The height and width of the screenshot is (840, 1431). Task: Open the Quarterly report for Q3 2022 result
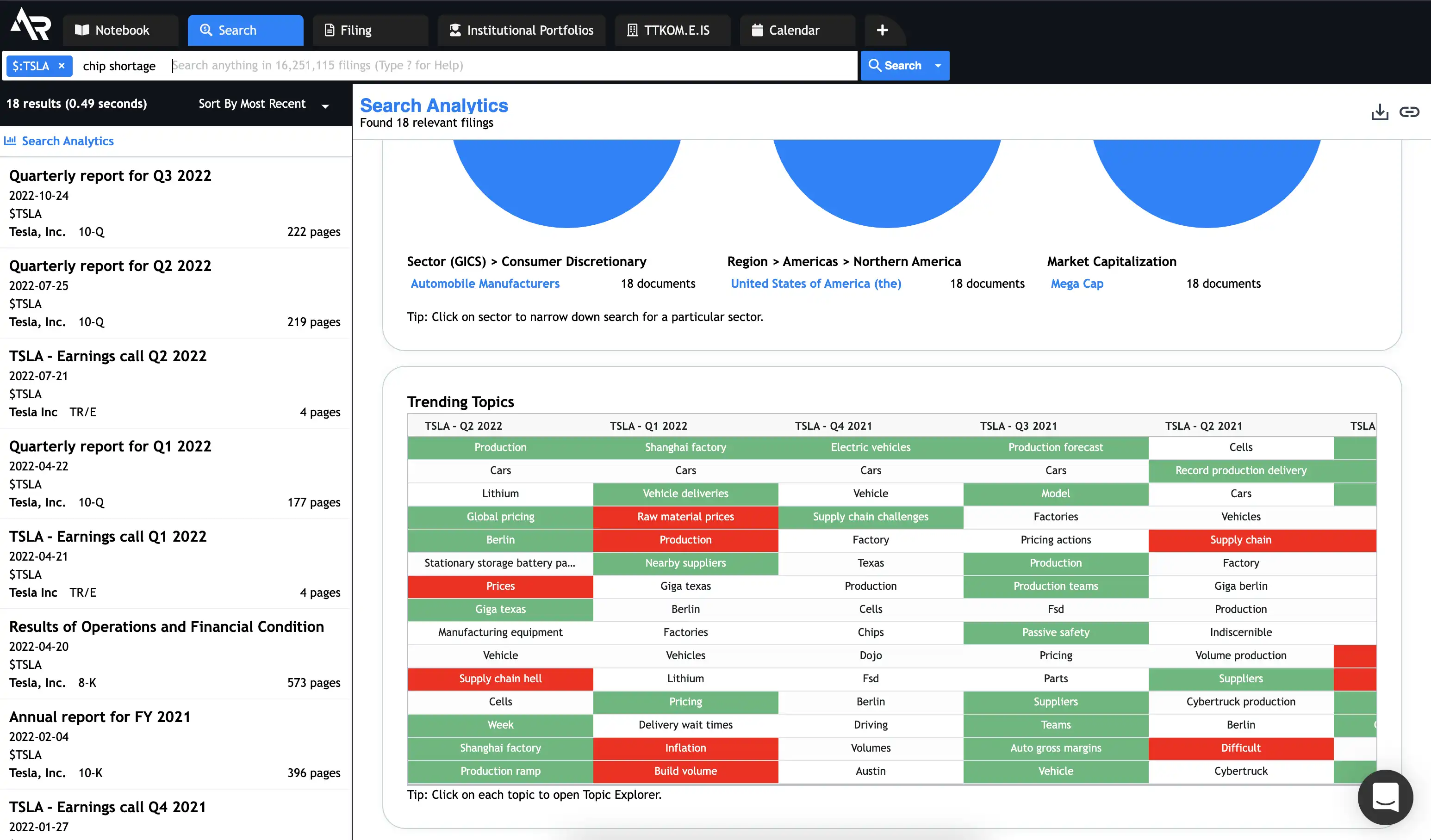109,175
